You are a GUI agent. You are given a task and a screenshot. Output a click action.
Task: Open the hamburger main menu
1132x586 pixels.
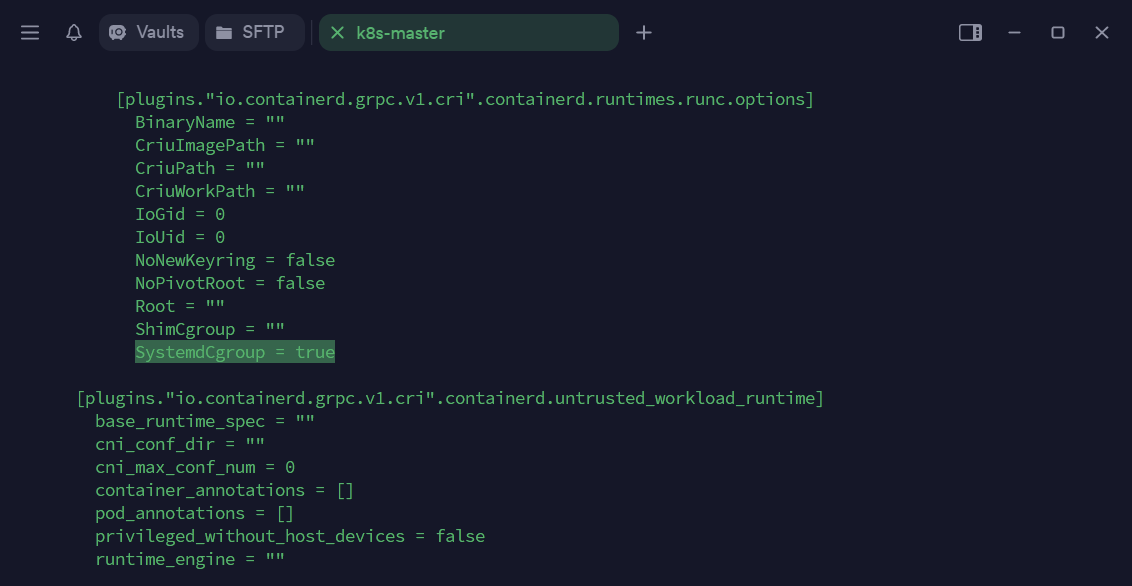click(x=30, y=33)
